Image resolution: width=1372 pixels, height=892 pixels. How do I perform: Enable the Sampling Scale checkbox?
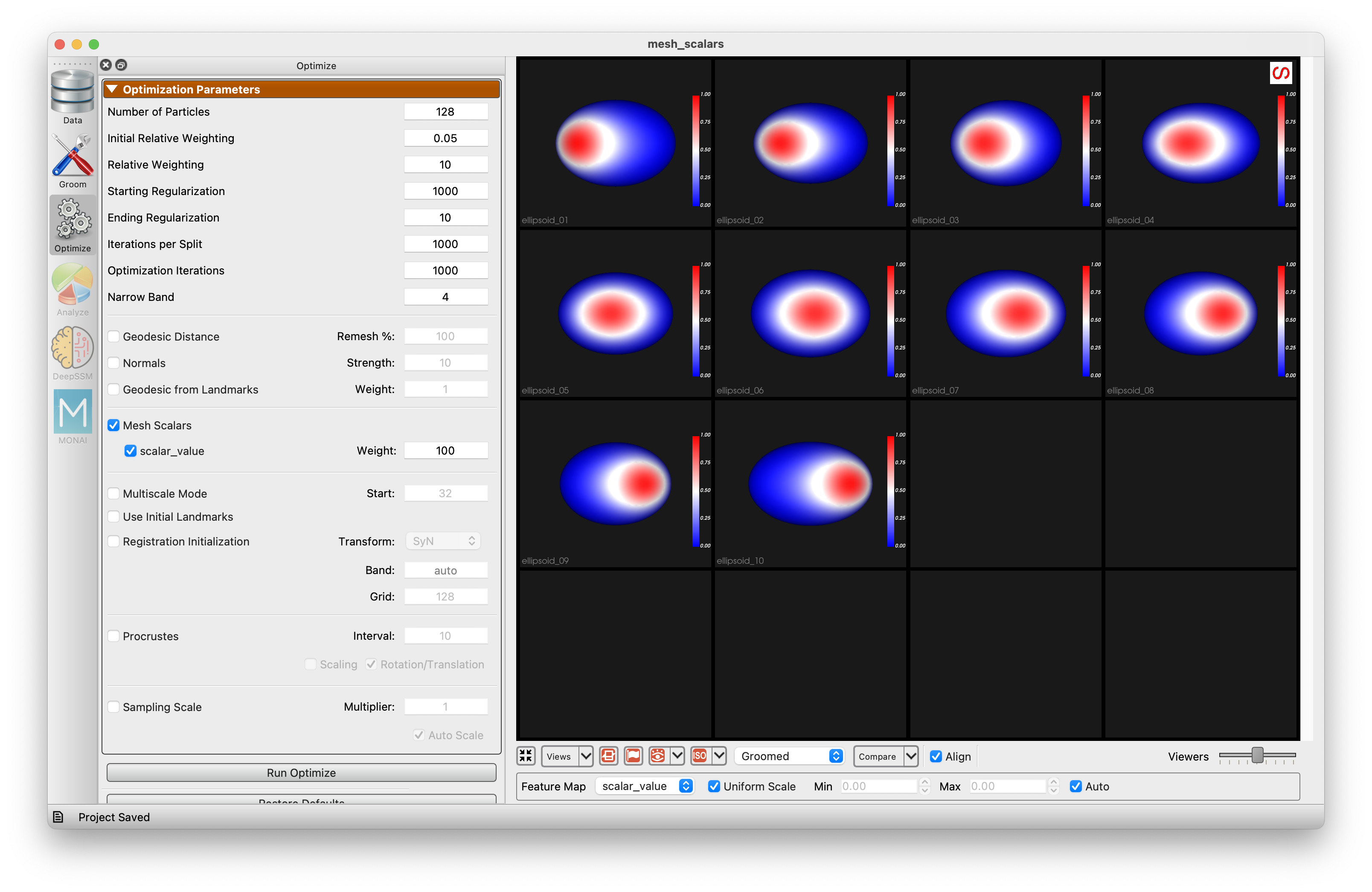pos(114,707)
